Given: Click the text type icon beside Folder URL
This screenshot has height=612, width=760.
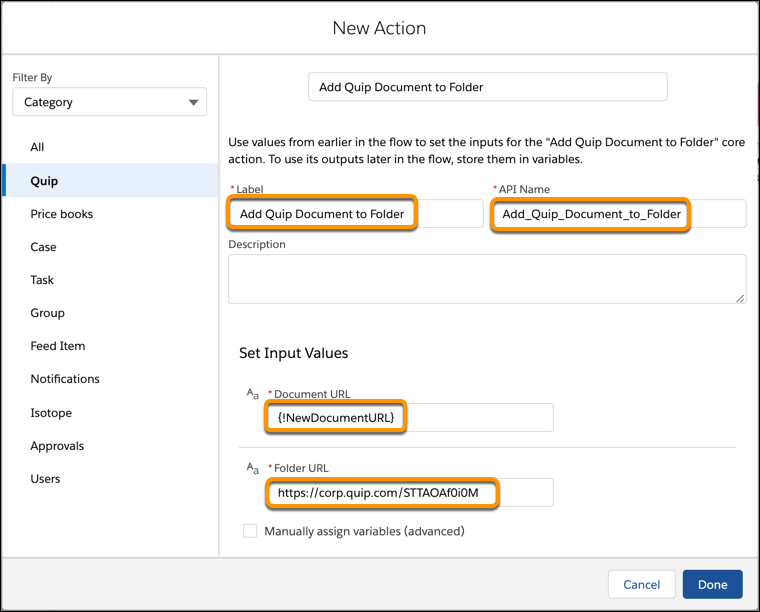Looking at the screenshot, I should [253, 468].
